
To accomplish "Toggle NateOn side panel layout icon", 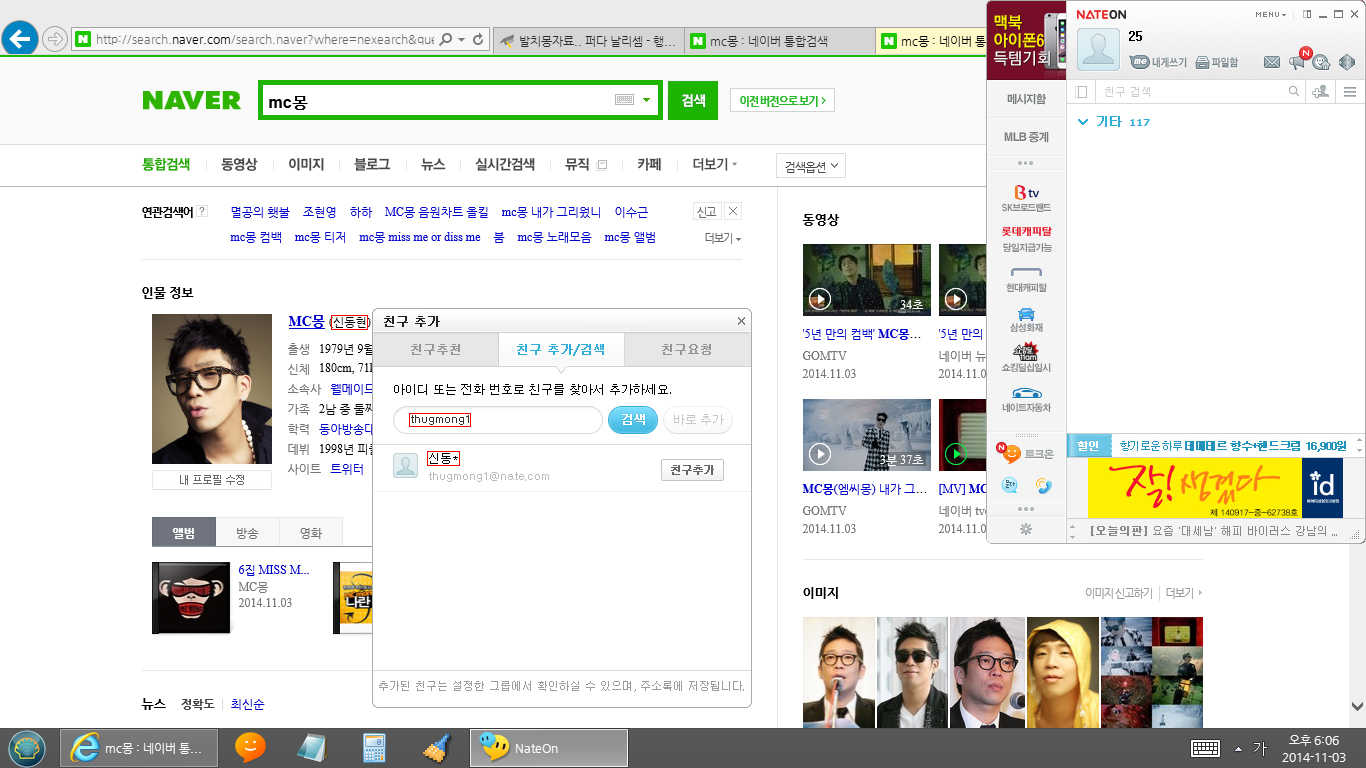I will 1308,14.
